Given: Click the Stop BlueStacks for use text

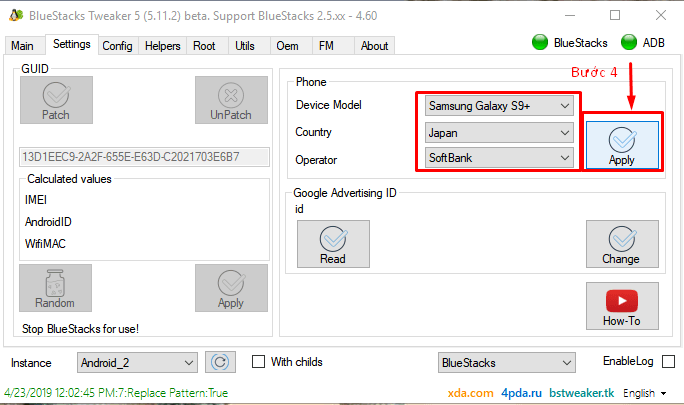Looking at the screenshot, I should [80, 329].
